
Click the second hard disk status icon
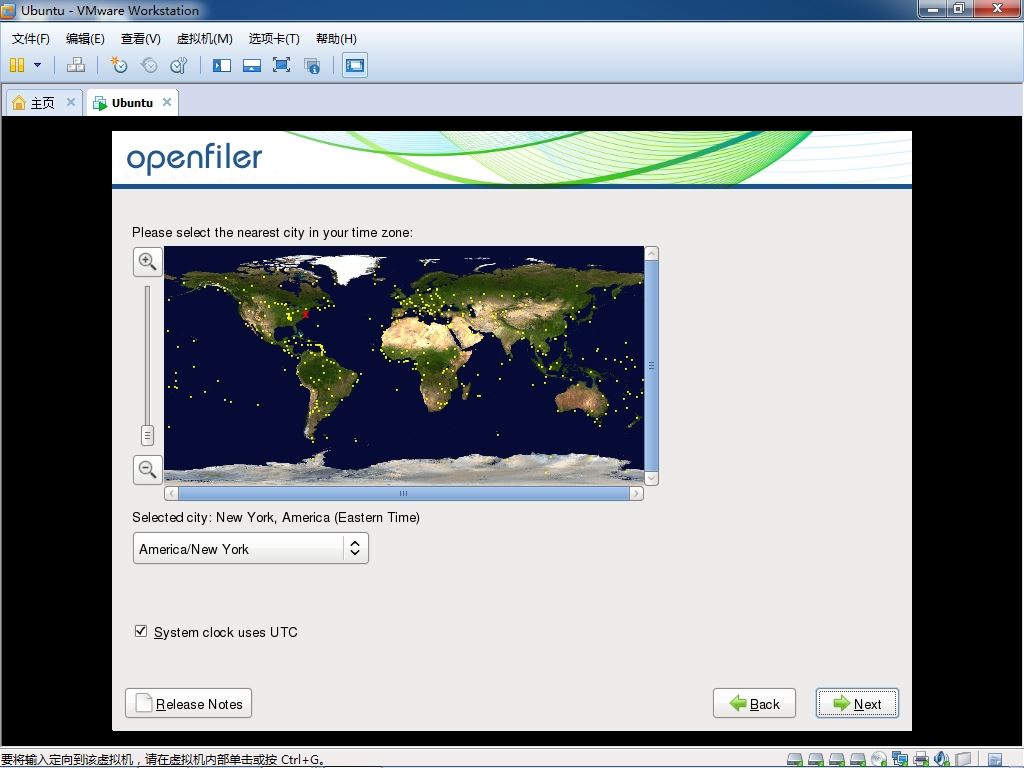(x=816, y=759)
